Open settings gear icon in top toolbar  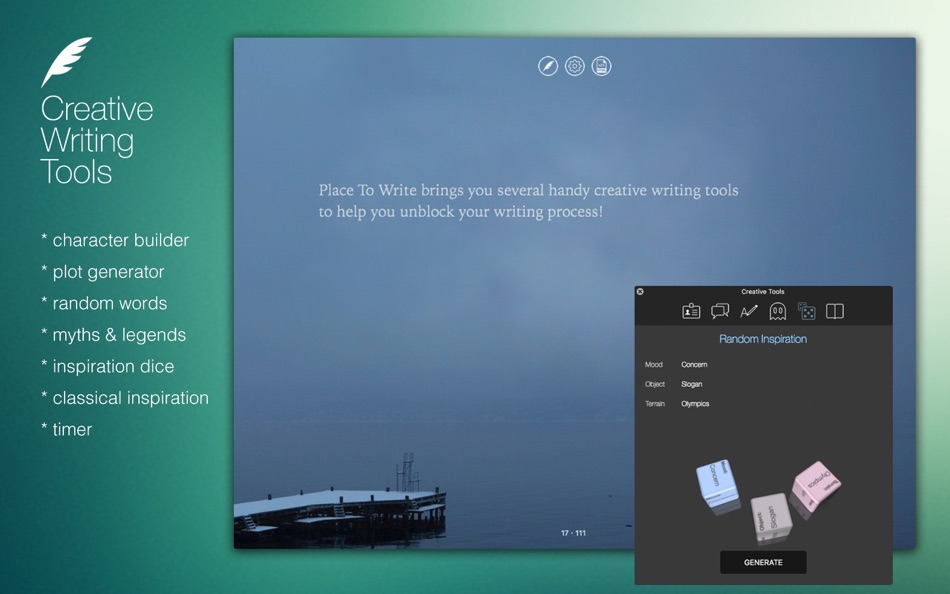(x=574, y=66)
